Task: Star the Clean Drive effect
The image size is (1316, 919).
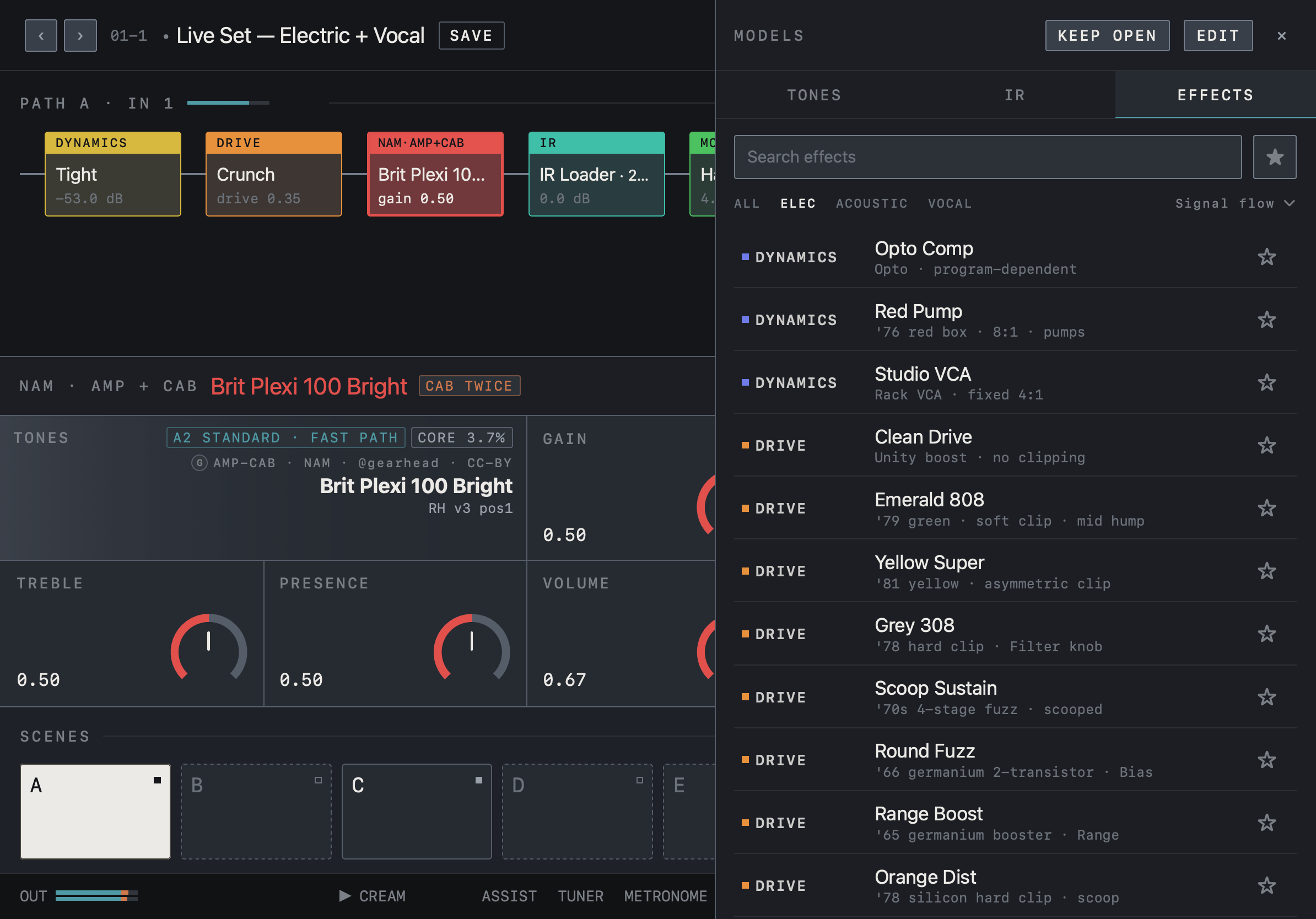Action: tap(1267, 445)
